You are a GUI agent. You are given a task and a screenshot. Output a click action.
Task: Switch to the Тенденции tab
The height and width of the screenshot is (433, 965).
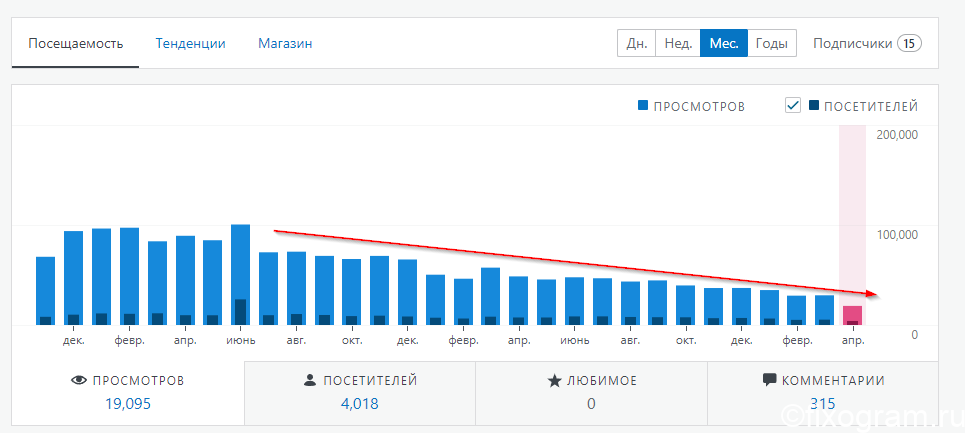[190, 44]
